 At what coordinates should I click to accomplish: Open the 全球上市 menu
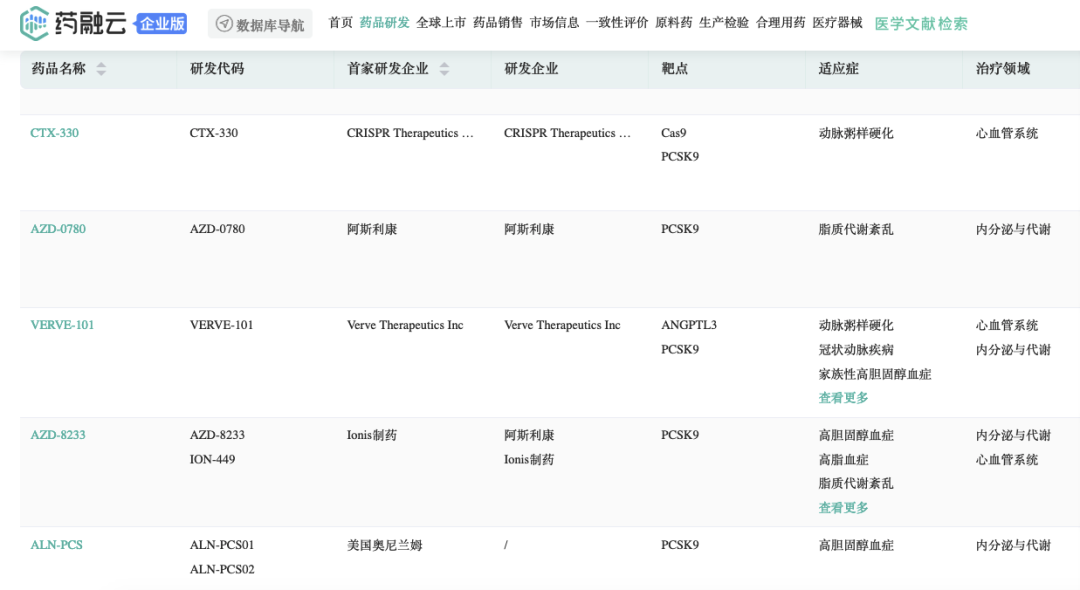pyautogui.click(x=441, y=23)
